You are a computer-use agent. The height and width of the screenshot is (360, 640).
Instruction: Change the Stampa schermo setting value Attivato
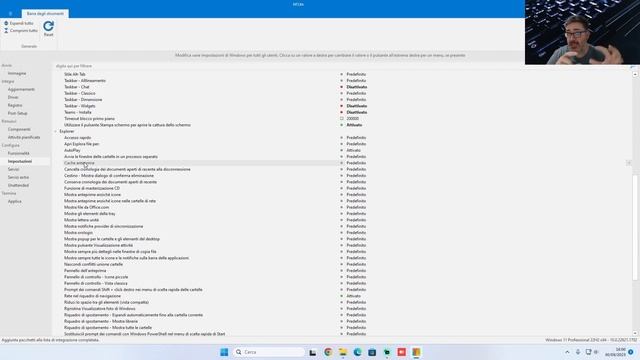[x=354, y=125]
